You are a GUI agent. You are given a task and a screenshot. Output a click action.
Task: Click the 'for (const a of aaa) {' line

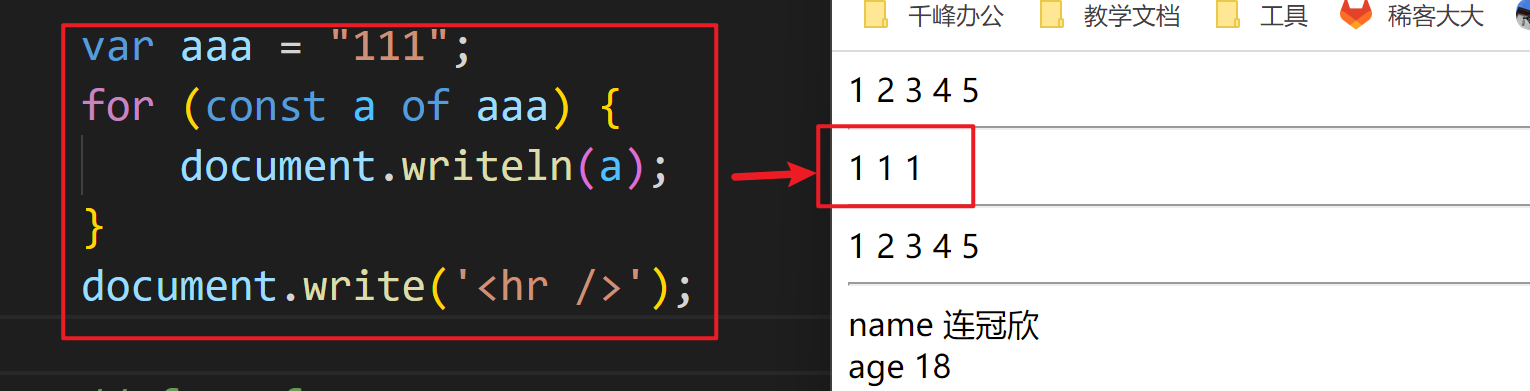coord(352,107)
